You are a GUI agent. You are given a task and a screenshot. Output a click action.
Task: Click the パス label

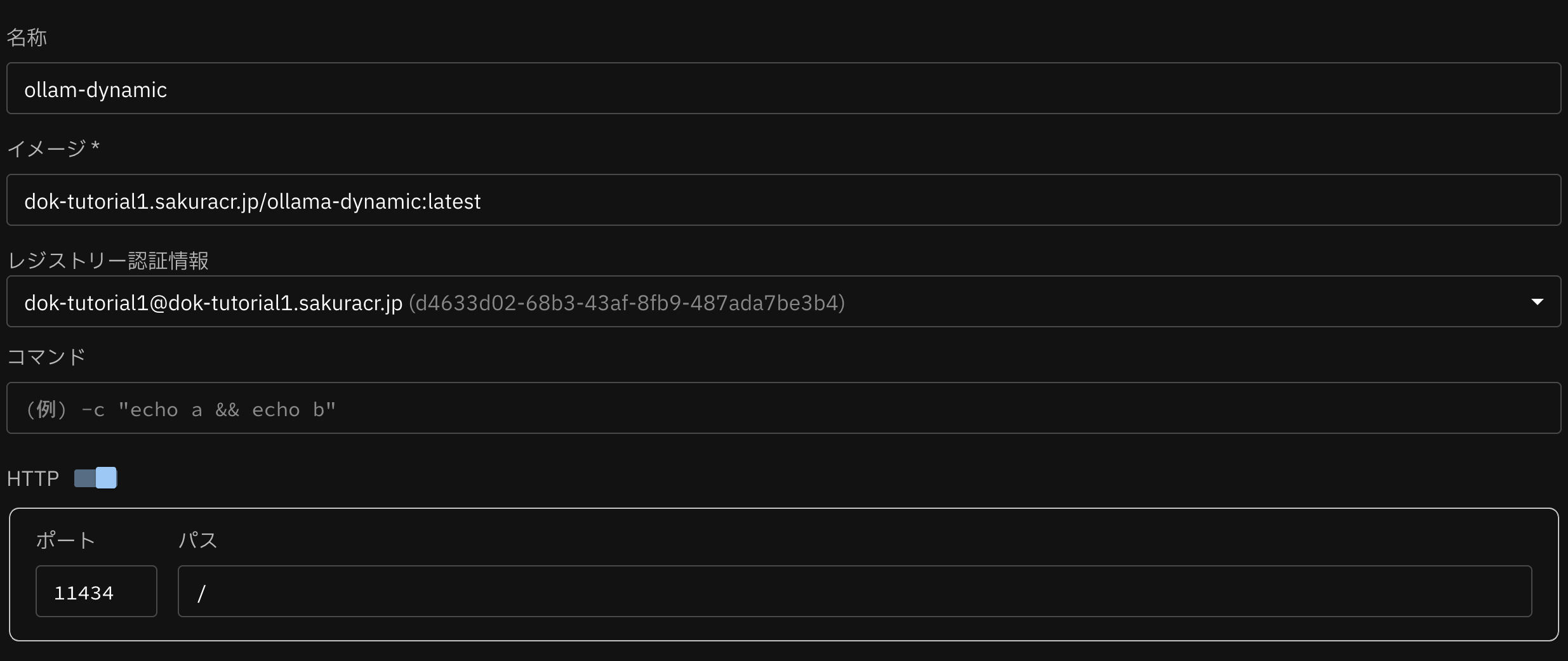[x=198, y=540]
